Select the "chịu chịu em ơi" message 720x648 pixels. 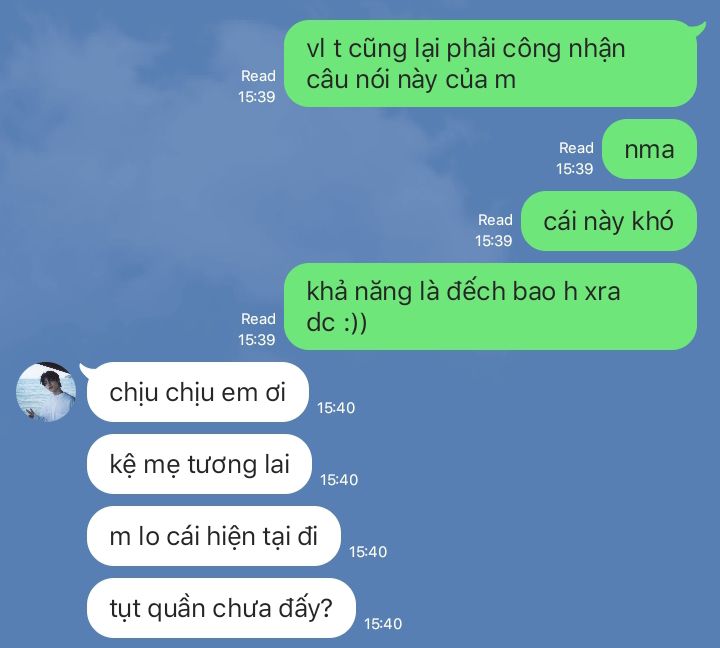coord(198,392)
